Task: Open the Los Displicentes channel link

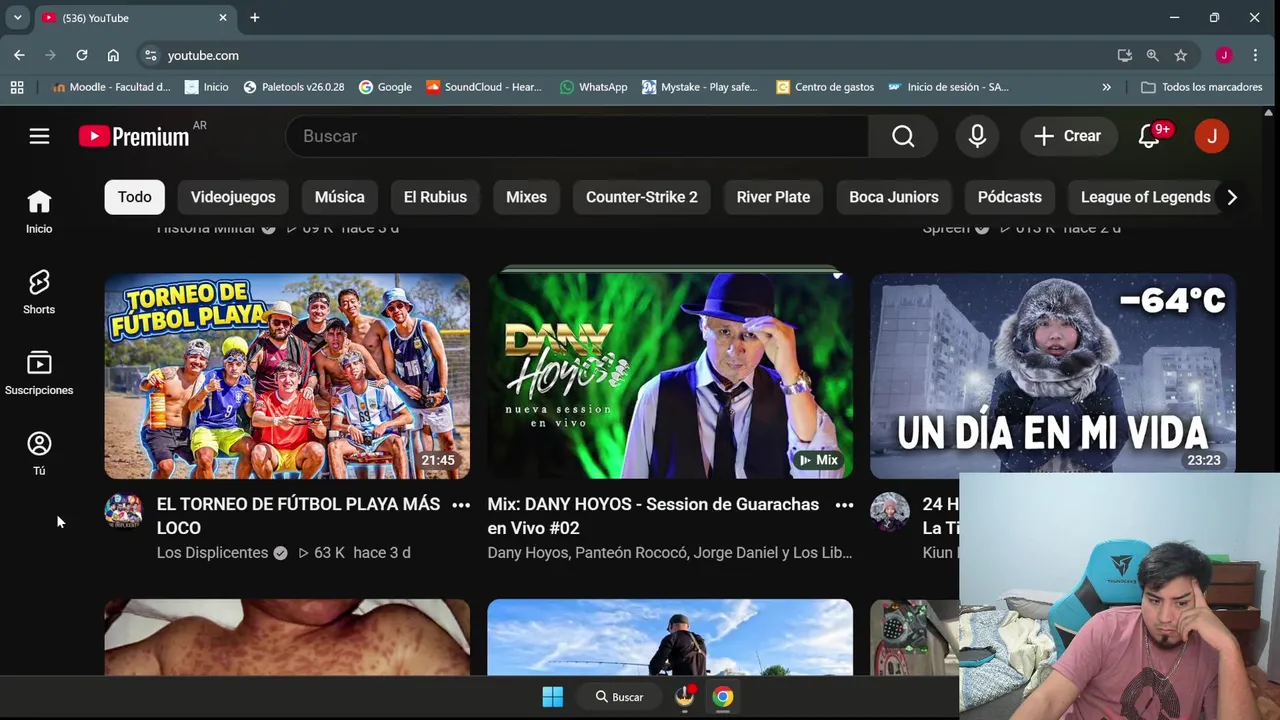Action: (x=213, y=553)
